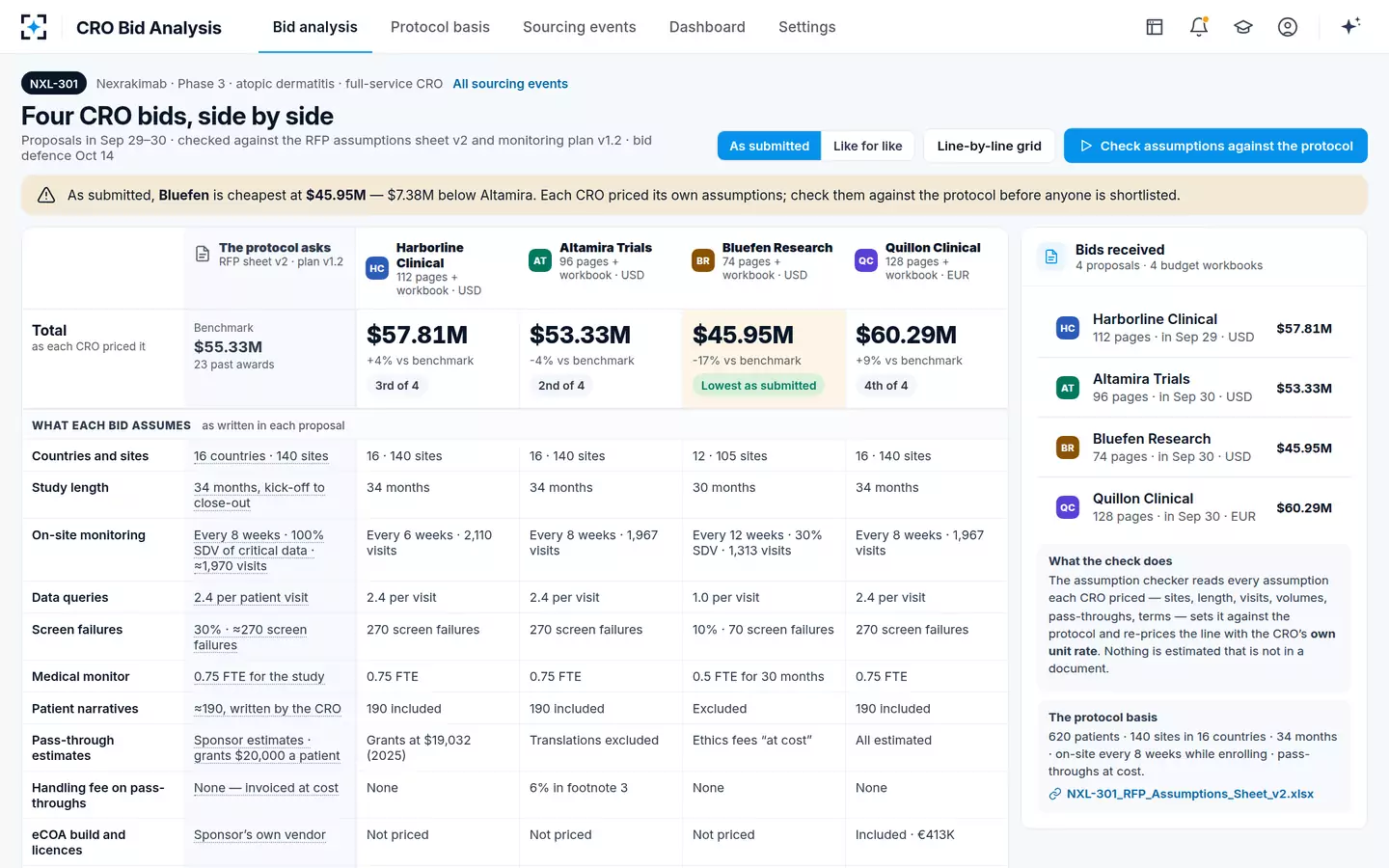Open the table layout icon in header

[x=1155, y=27]
